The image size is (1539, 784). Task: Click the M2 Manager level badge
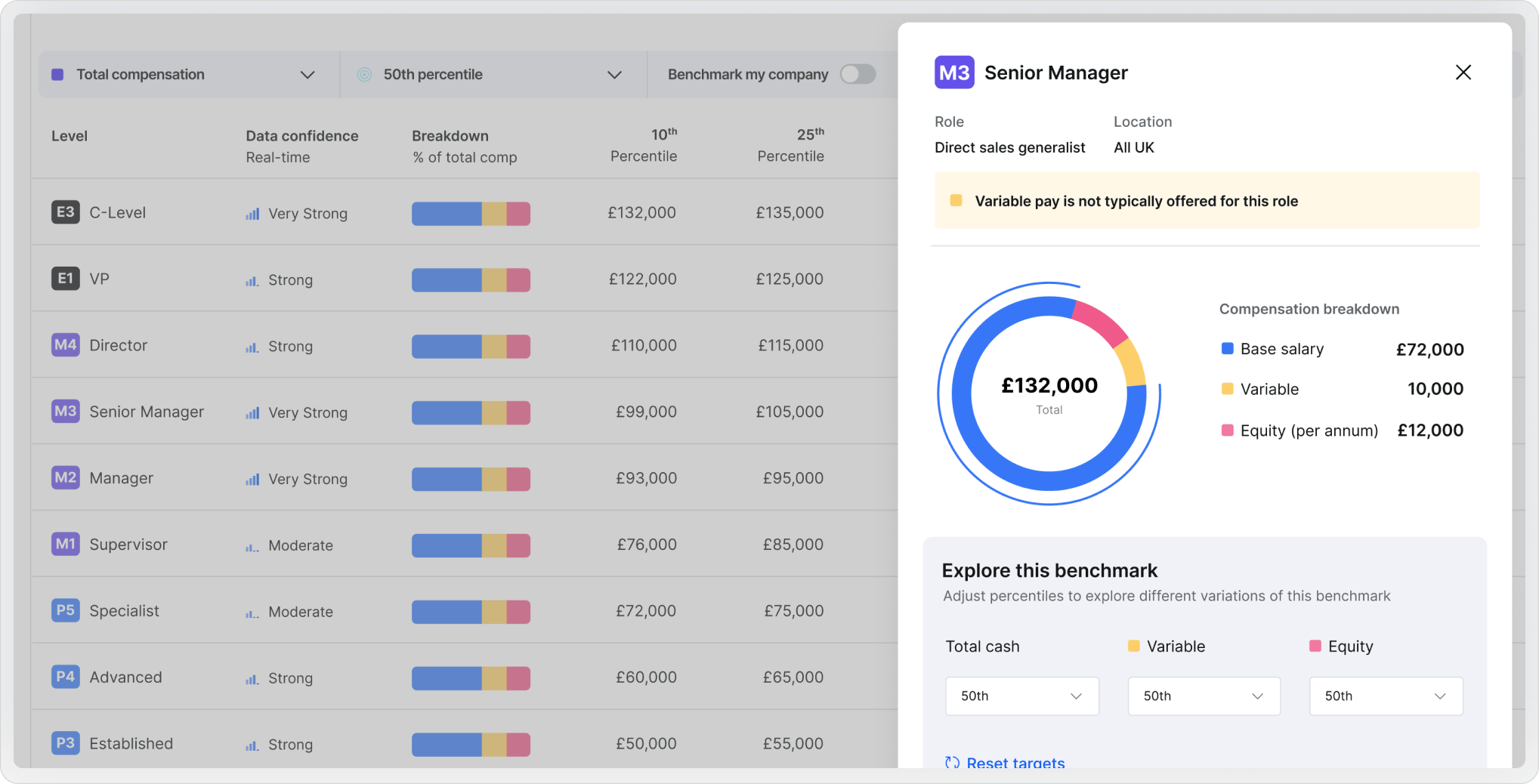click(x=66, y=478)
